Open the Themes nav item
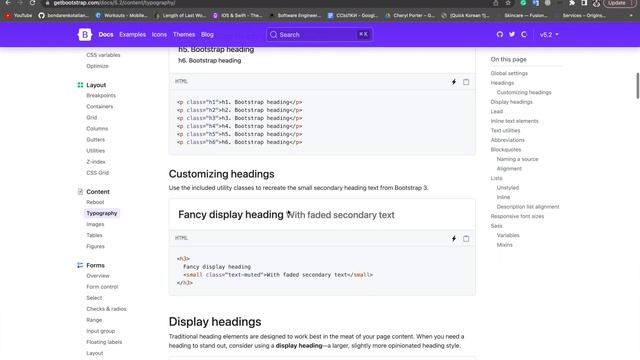The image size is (640, 360). 184,35
